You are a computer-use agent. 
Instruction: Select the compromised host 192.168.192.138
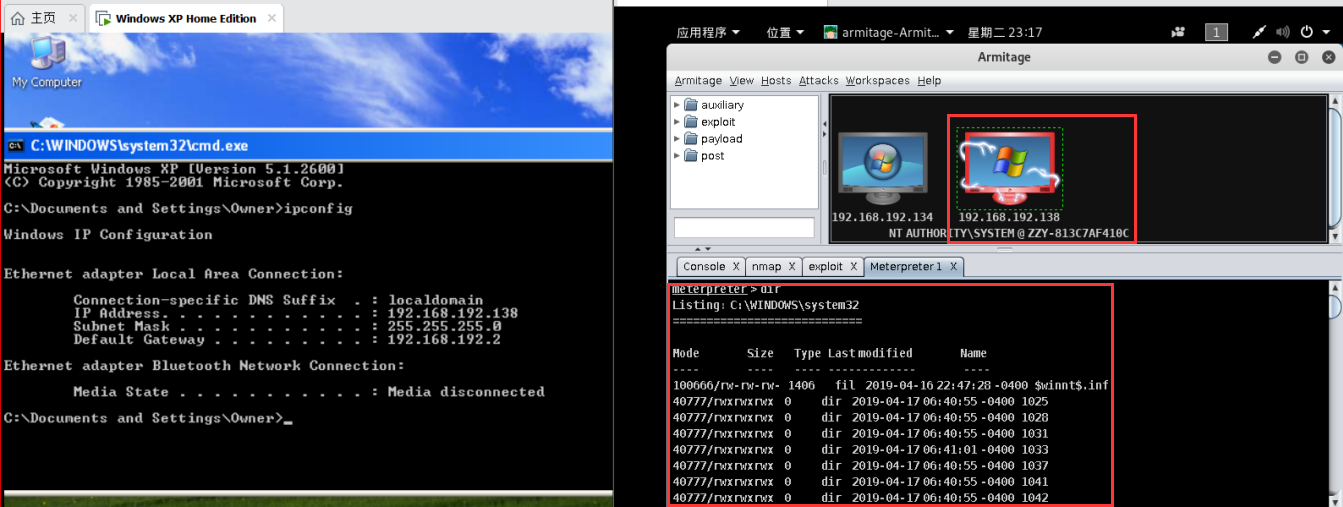pyautogui.click(x=1009, y=166)
